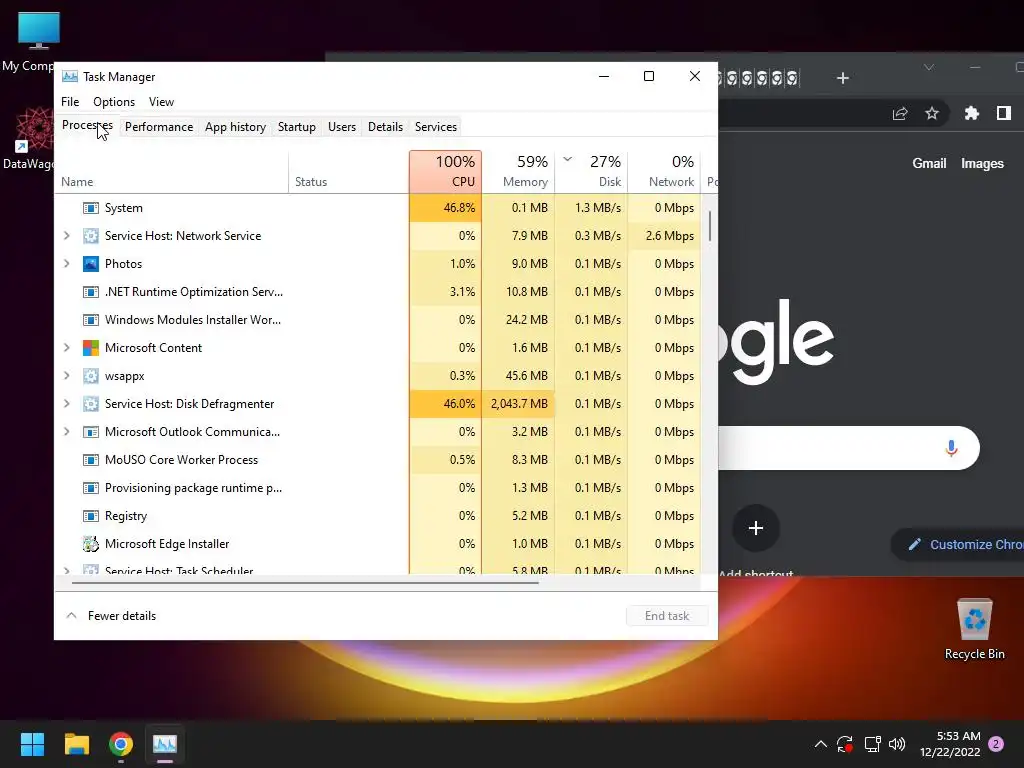Click the MoUSO Core Worker Process icon
Viewport: 1024px width, 768px height.
coord(91,460)
